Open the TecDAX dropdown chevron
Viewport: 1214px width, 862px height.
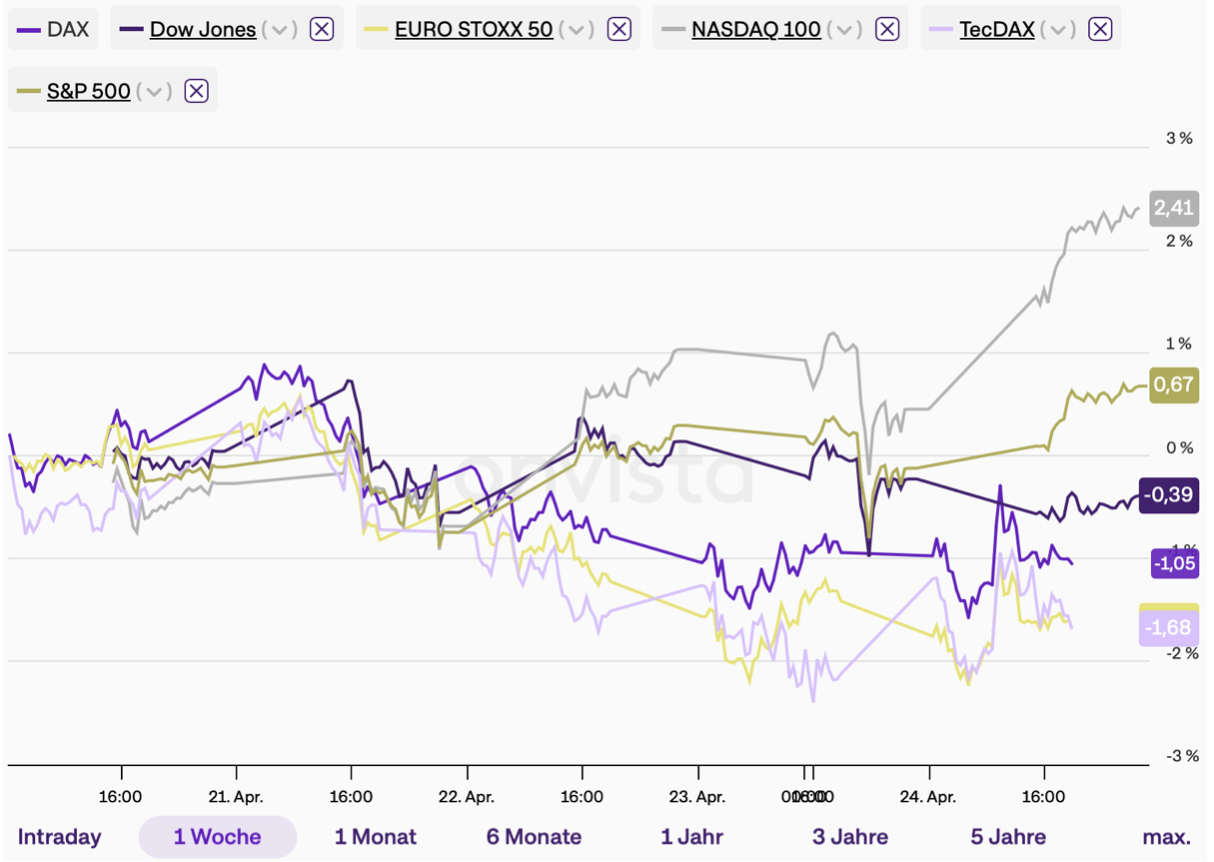pos(1059,29)
